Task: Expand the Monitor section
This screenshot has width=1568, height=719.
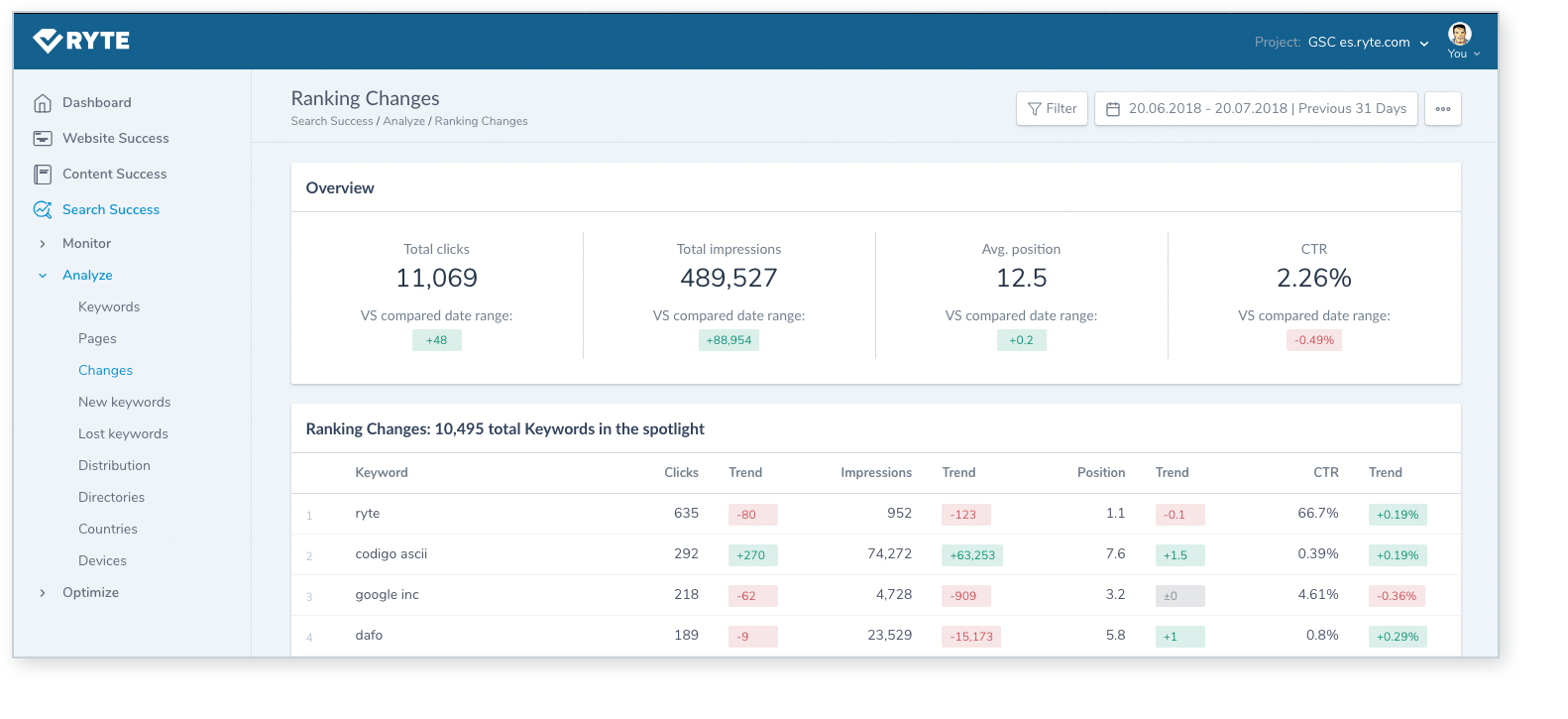Action: 42,244
